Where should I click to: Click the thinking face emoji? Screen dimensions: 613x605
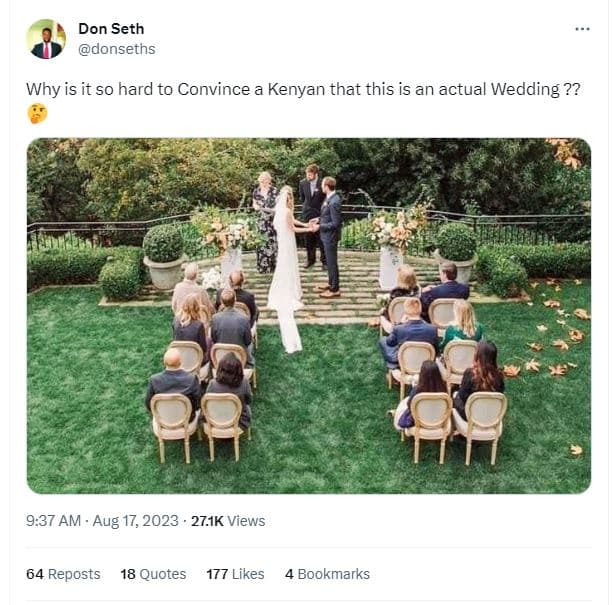click(37, 113)
